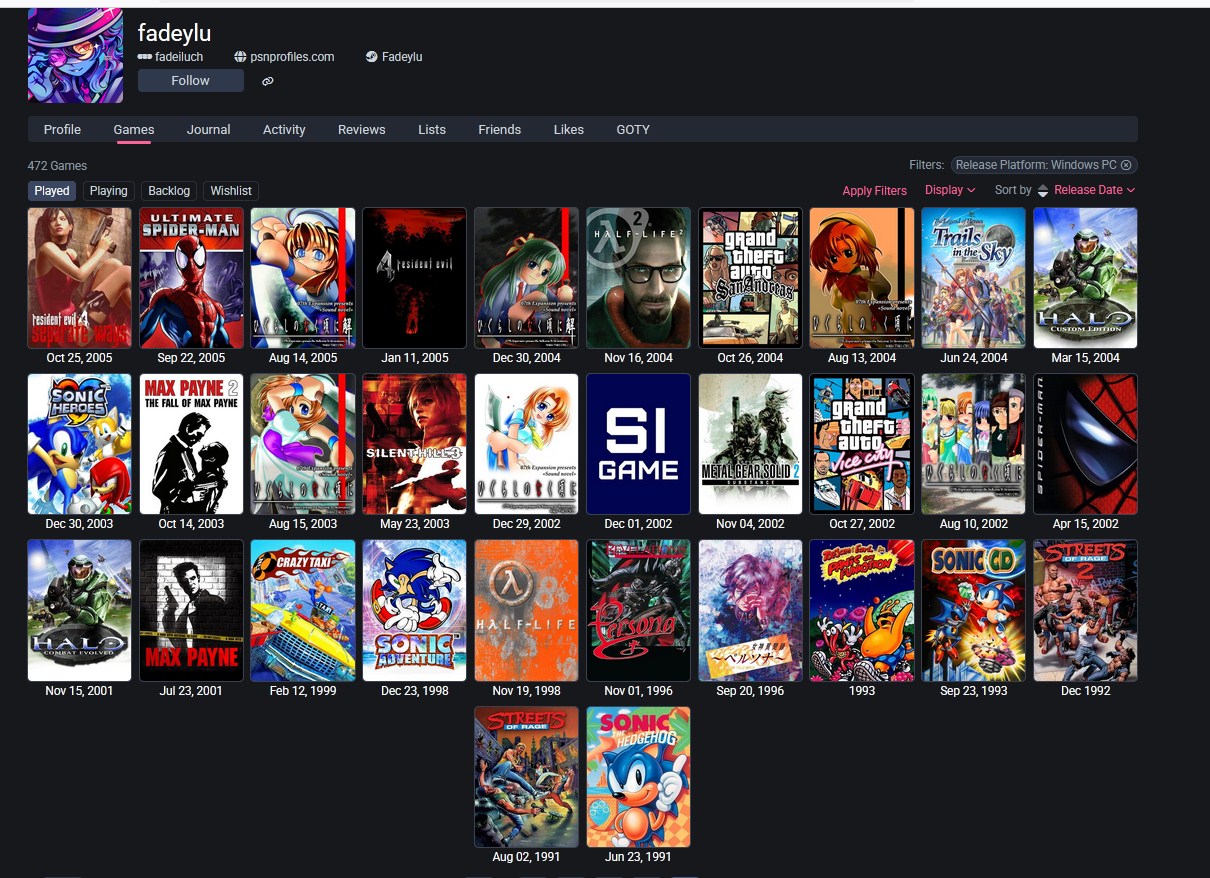
Task: Click the 'Nov 16, 2004' release date
Action: coord(638,358)
